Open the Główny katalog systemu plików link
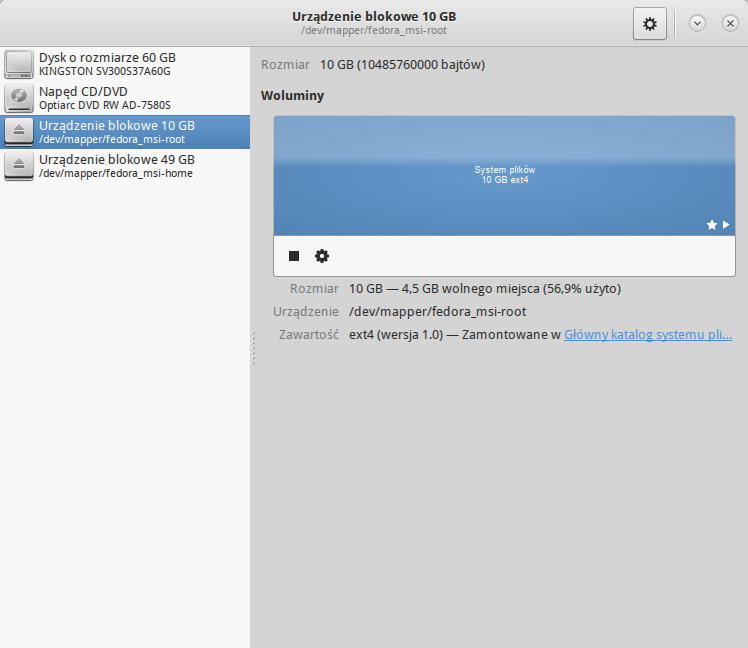This screenshot has height=648, width=748. click(x=648, y=334)
